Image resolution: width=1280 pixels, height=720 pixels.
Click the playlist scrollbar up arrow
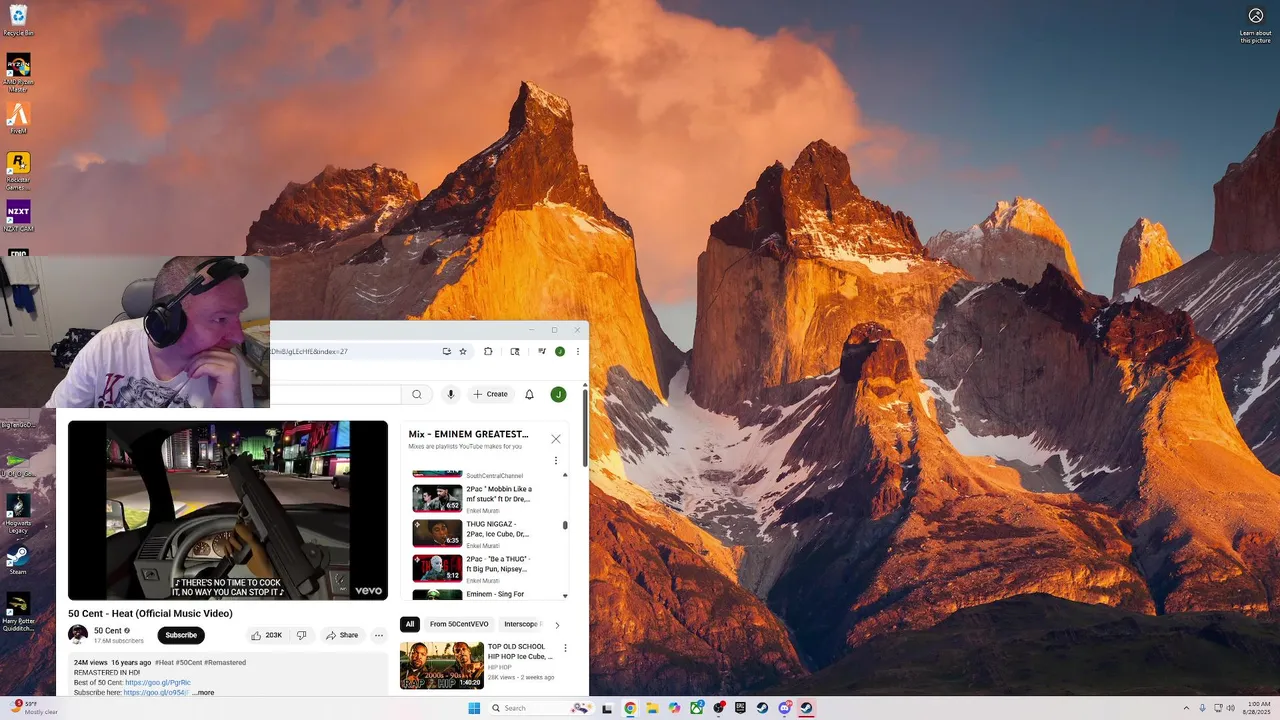565,475
